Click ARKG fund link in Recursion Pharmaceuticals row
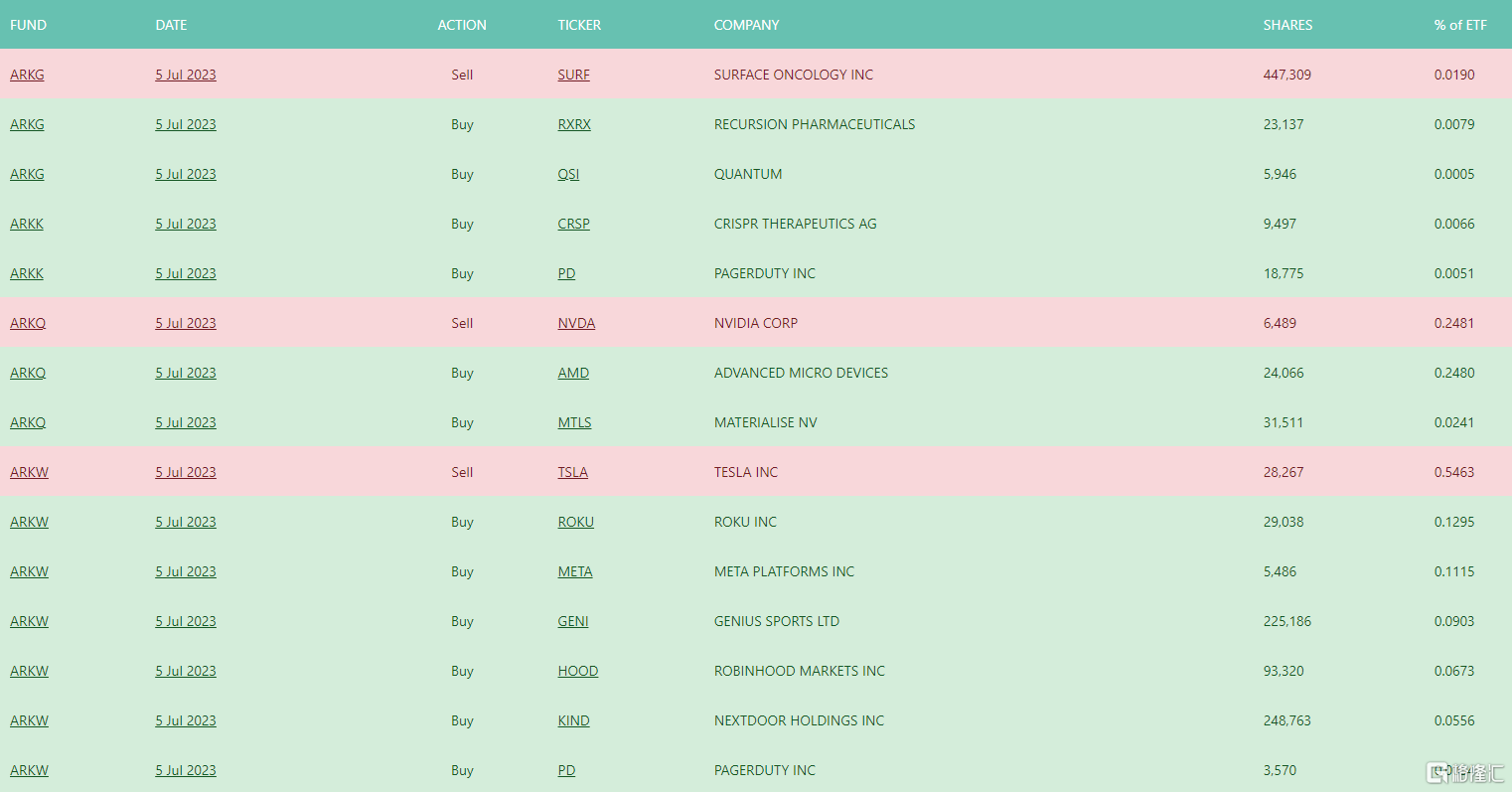This screenshot has height=792, width=1512. coord(27,124)
